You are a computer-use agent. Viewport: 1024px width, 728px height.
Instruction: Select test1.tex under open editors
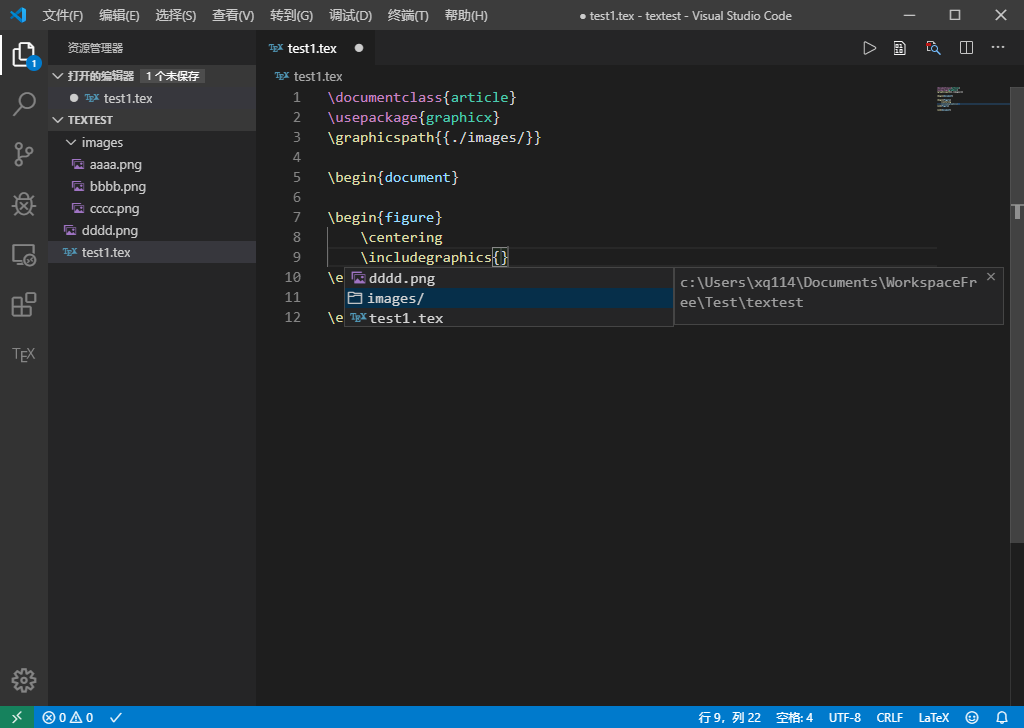tap(152, 99)
